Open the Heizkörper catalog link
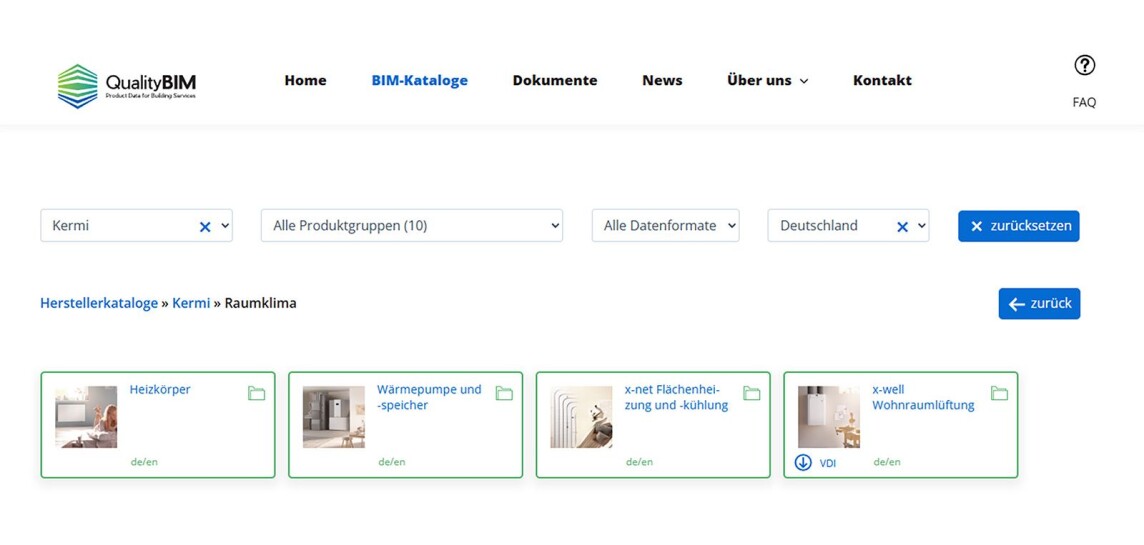The width and height of the screenshot is (1144, 545). pos(160,390)
